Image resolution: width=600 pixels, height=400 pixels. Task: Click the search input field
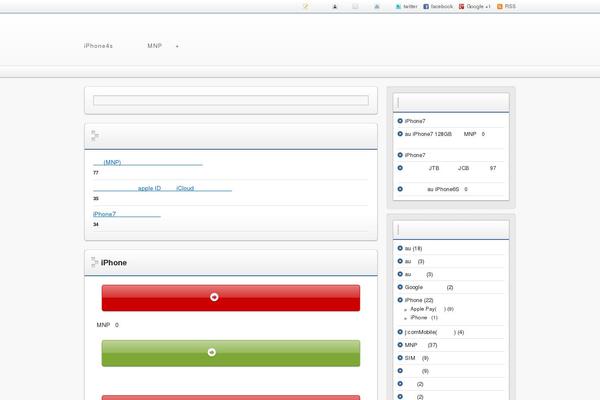point(231,100)
